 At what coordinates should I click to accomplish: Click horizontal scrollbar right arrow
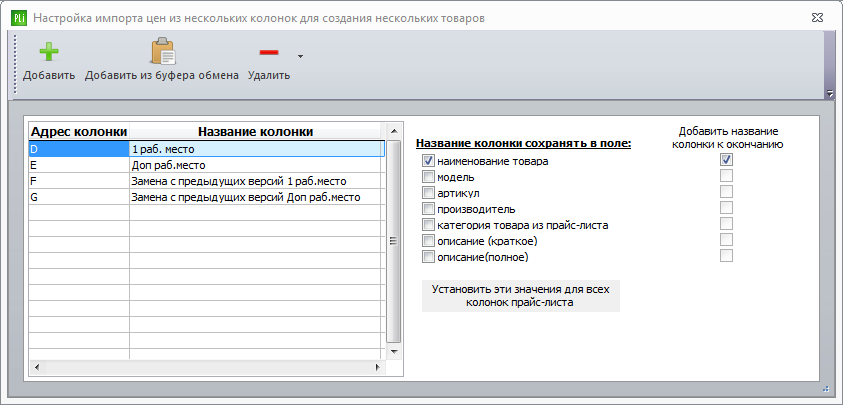pos(378,368)
